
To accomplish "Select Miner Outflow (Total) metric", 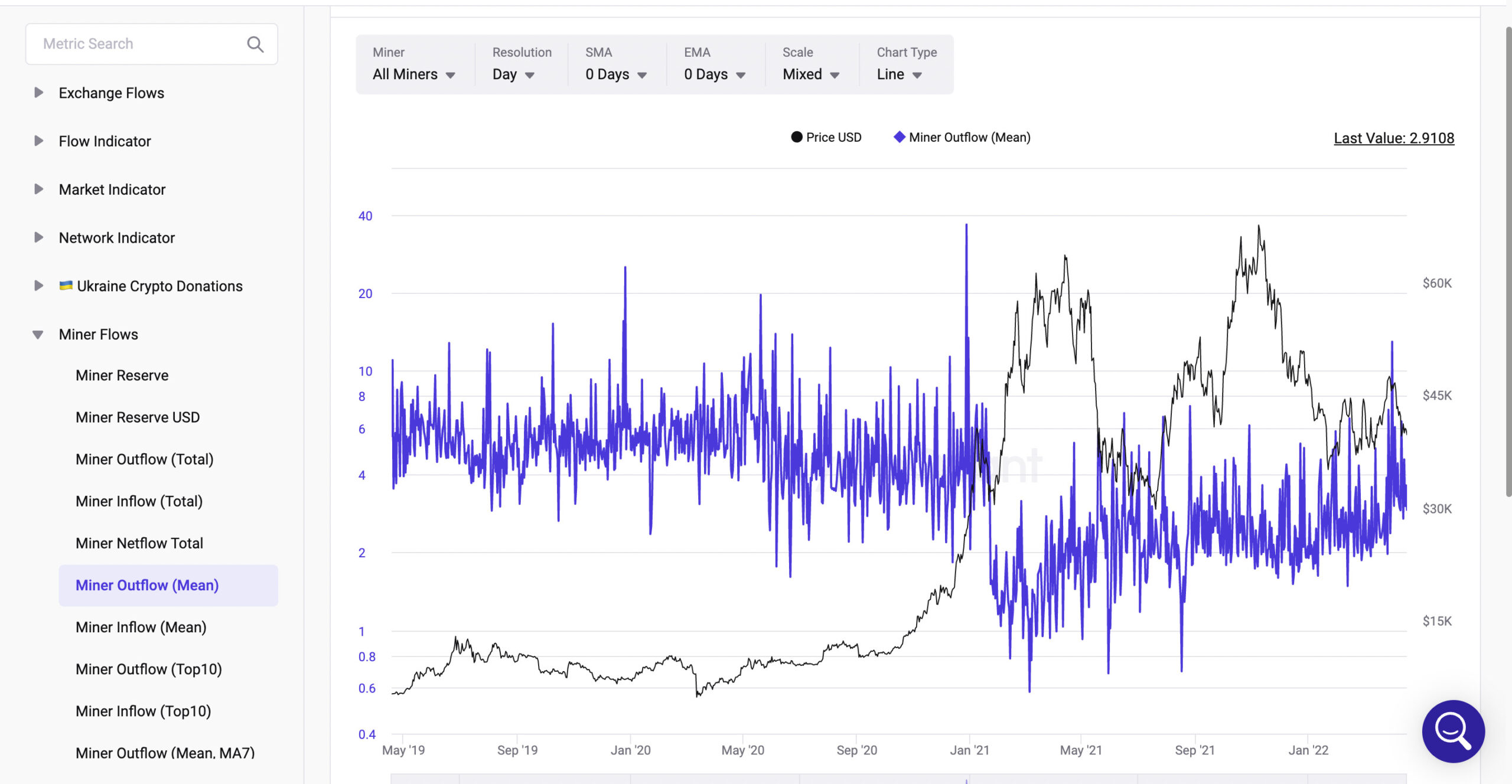I will click(145, 459).
